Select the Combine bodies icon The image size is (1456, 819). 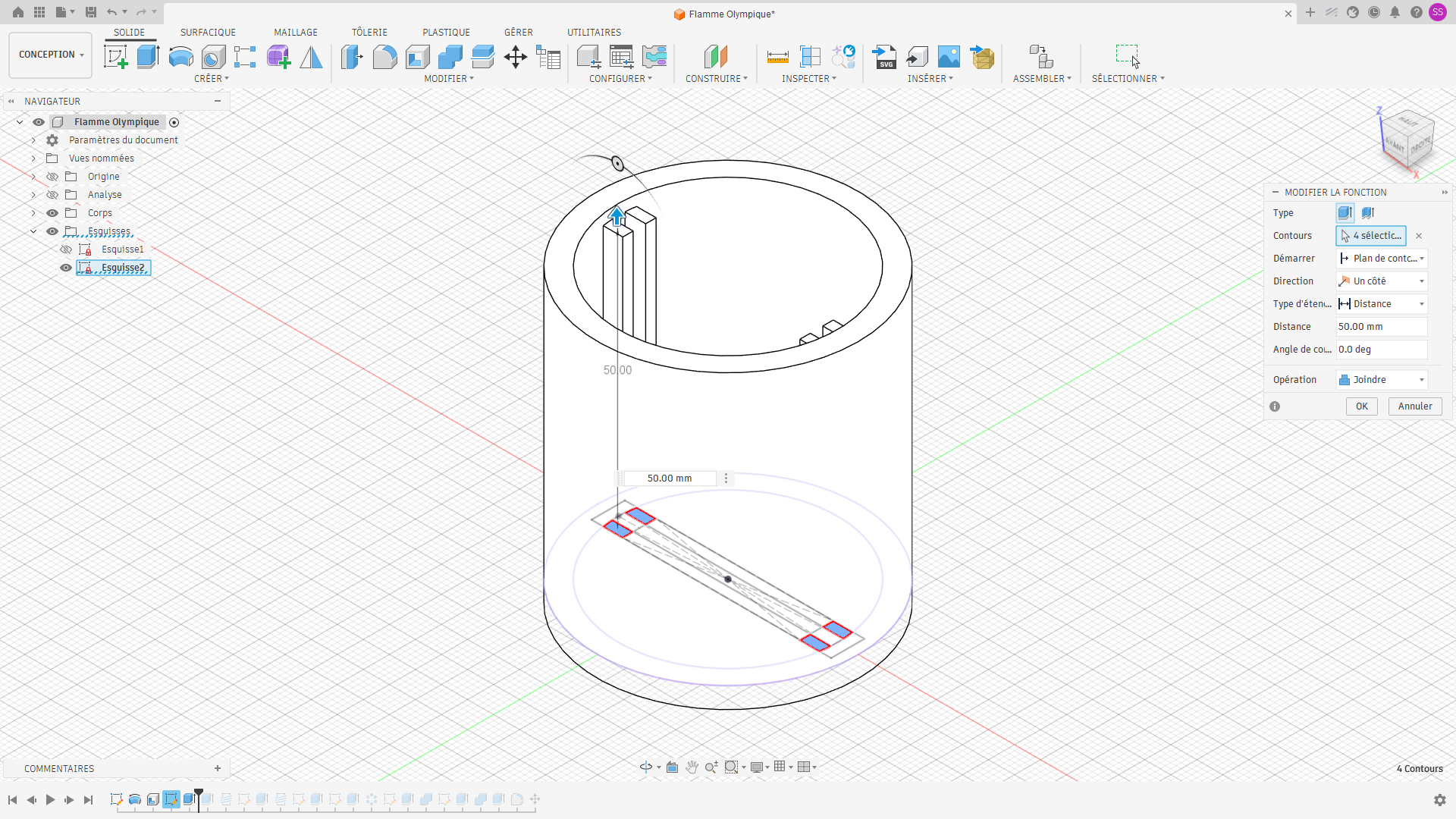coord(450,57)
